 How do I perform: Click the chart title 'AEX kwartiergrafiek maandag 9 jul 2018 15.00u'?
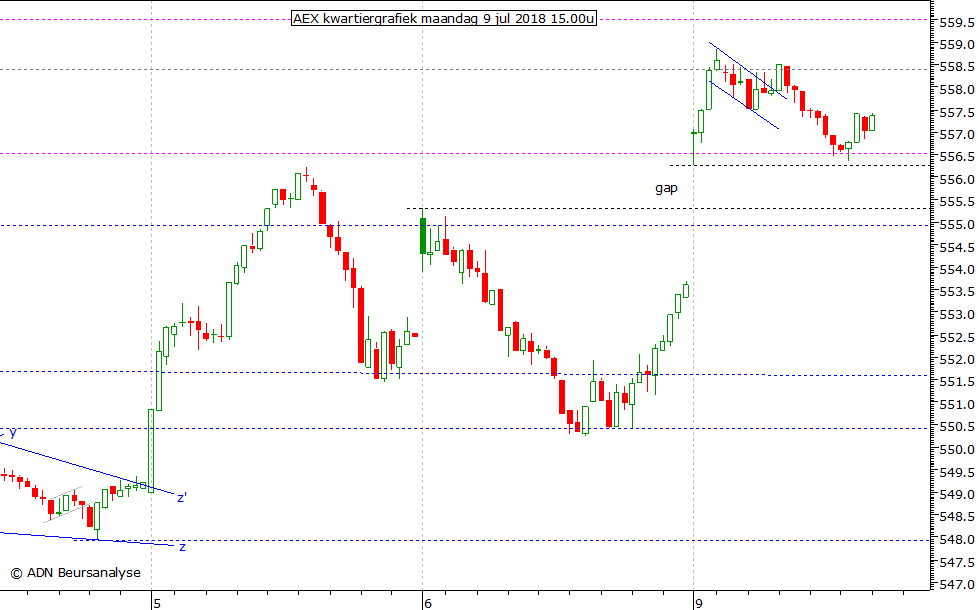point(443,19)
